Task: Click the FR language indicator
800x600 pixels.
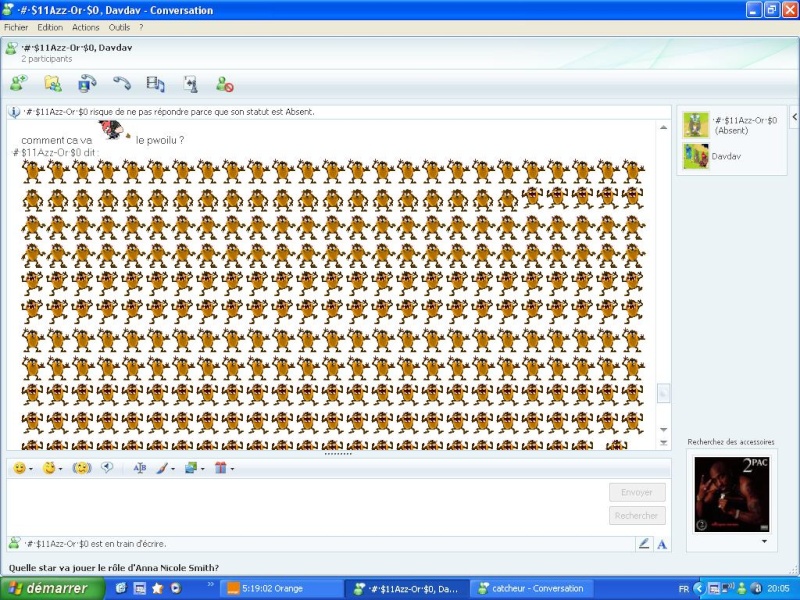Action: [x=684, y=589]
